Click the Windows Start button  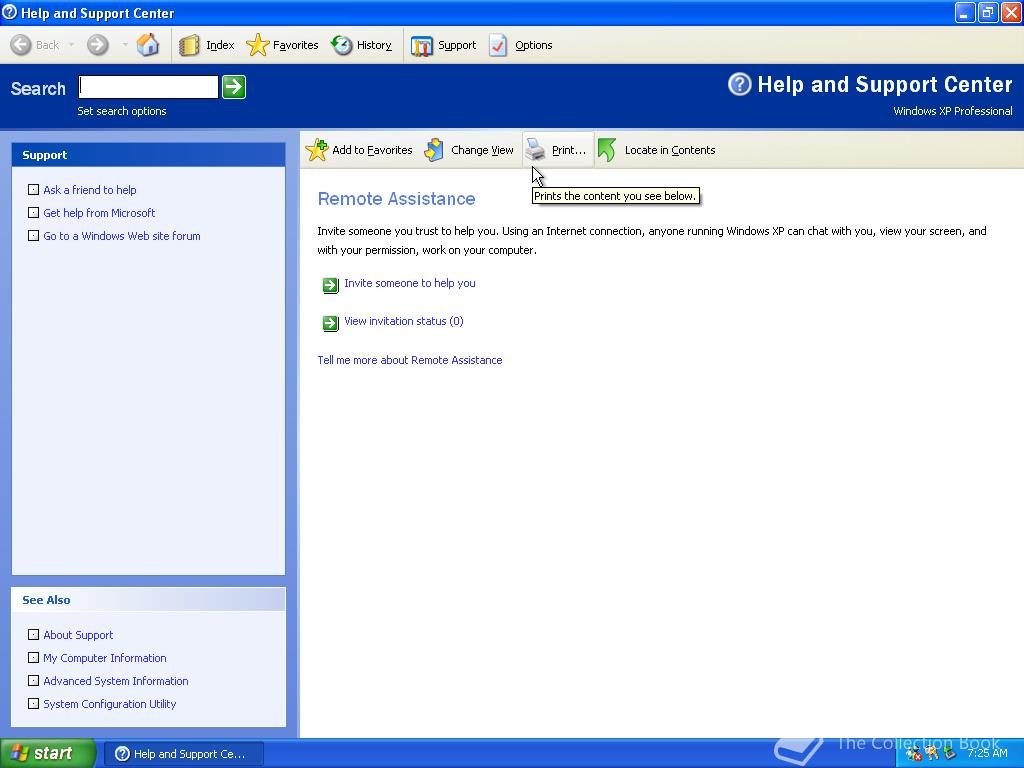point(48,753)
